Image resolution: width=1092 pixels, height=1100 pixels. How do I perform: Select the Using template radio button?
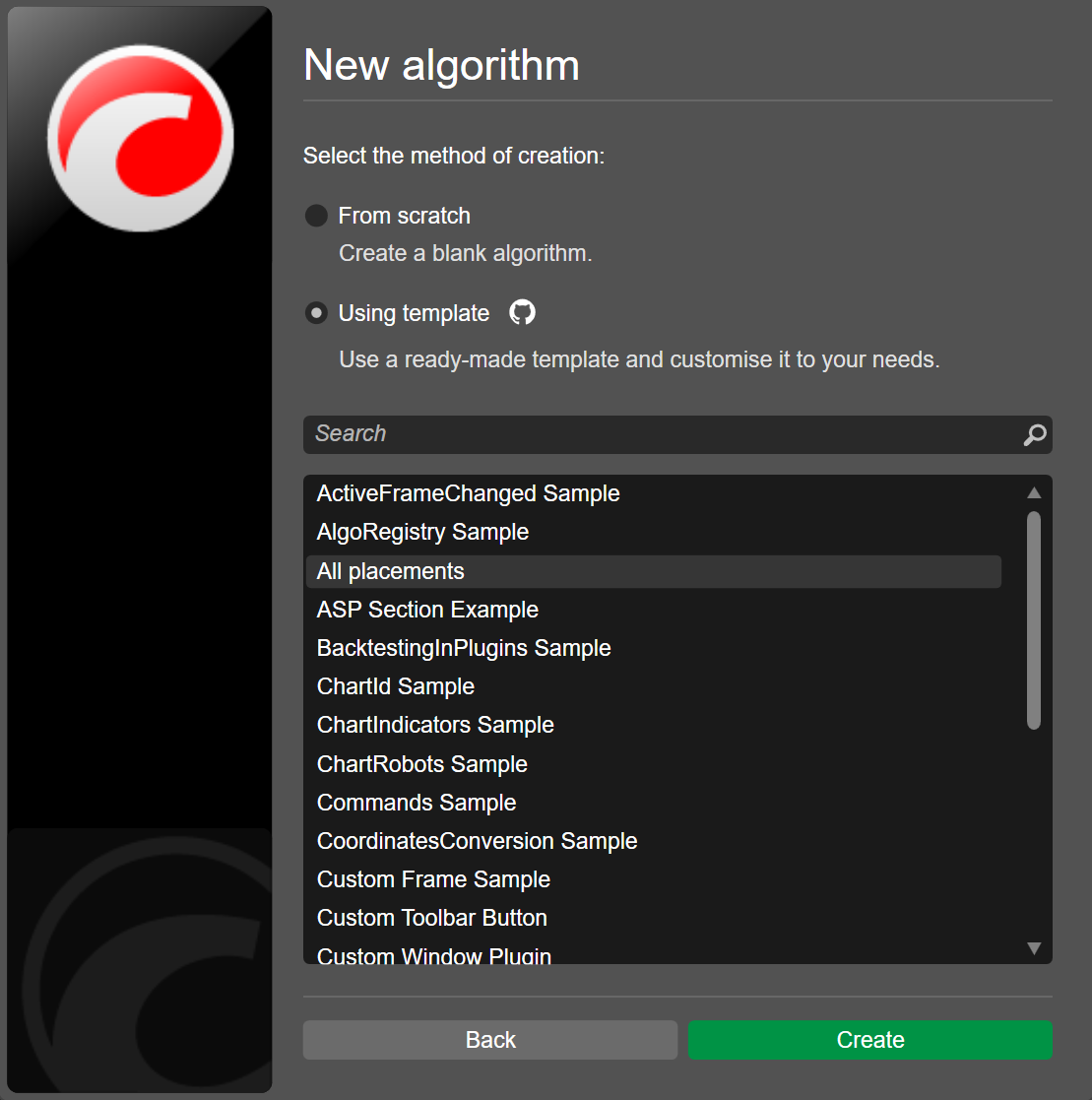316,313
